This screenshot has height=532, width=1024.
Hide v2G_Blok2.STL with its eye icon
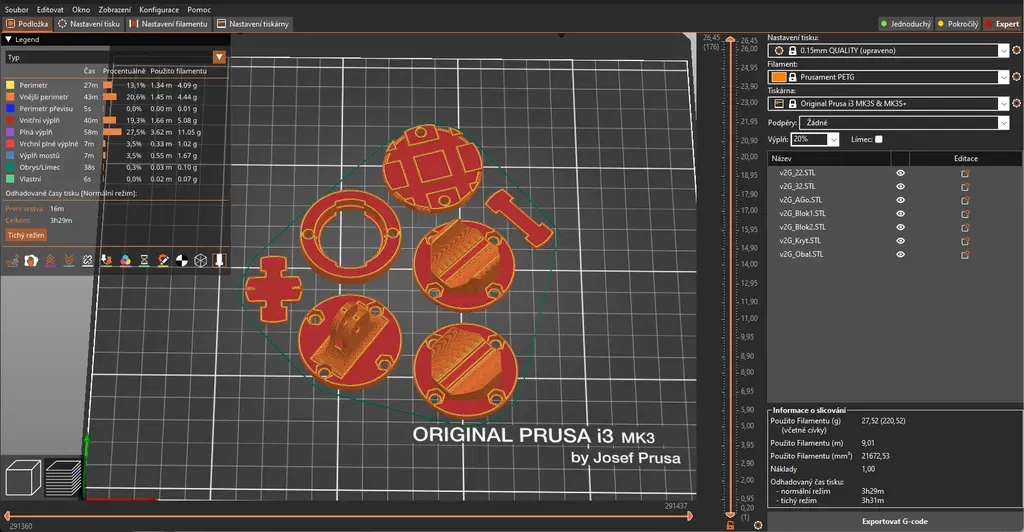(900, 227)
